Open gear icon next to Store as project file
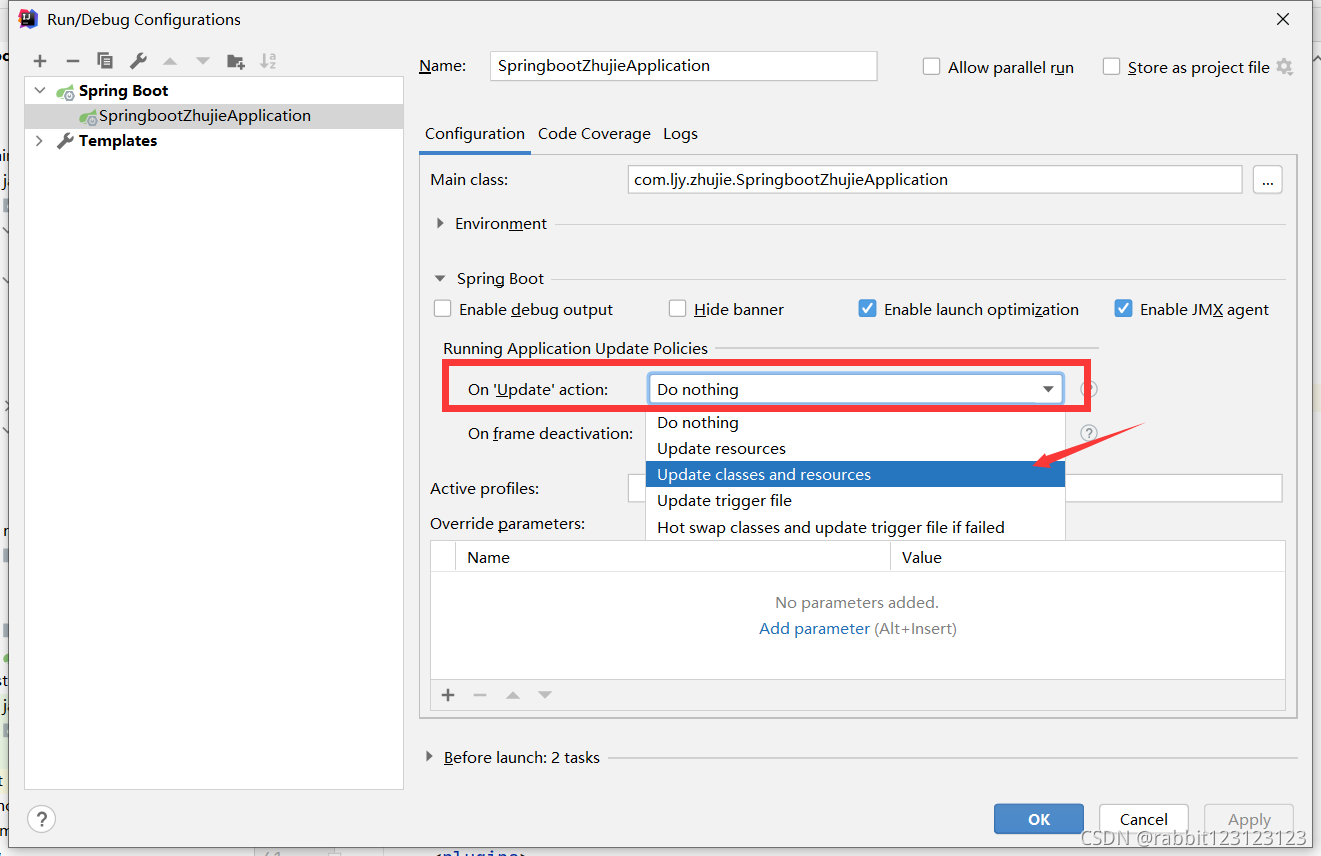This screenshot has height=856, width=1321. [1285, 67]
